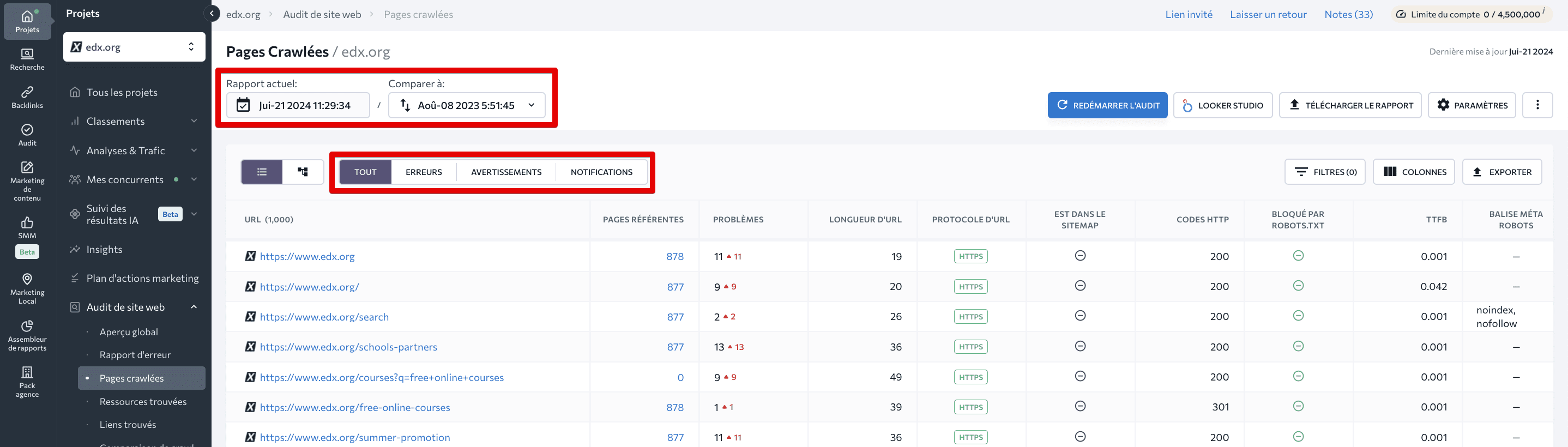The height and width of the screenshot is (447, 1568).
Task: Expand Analyses & Trafic menu
Action: coord(134,150)
